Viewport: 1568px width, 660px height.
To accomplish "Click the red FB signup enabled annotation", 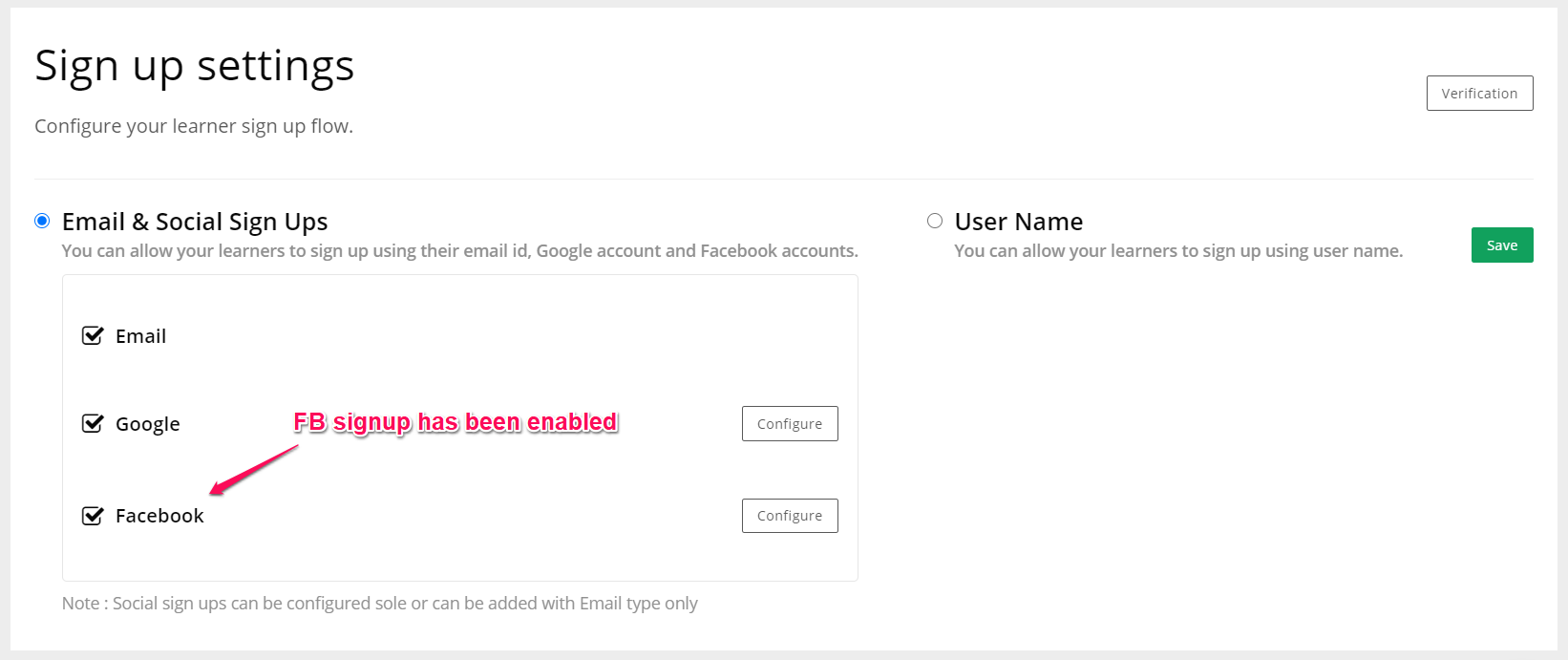I will pos(456,422).
